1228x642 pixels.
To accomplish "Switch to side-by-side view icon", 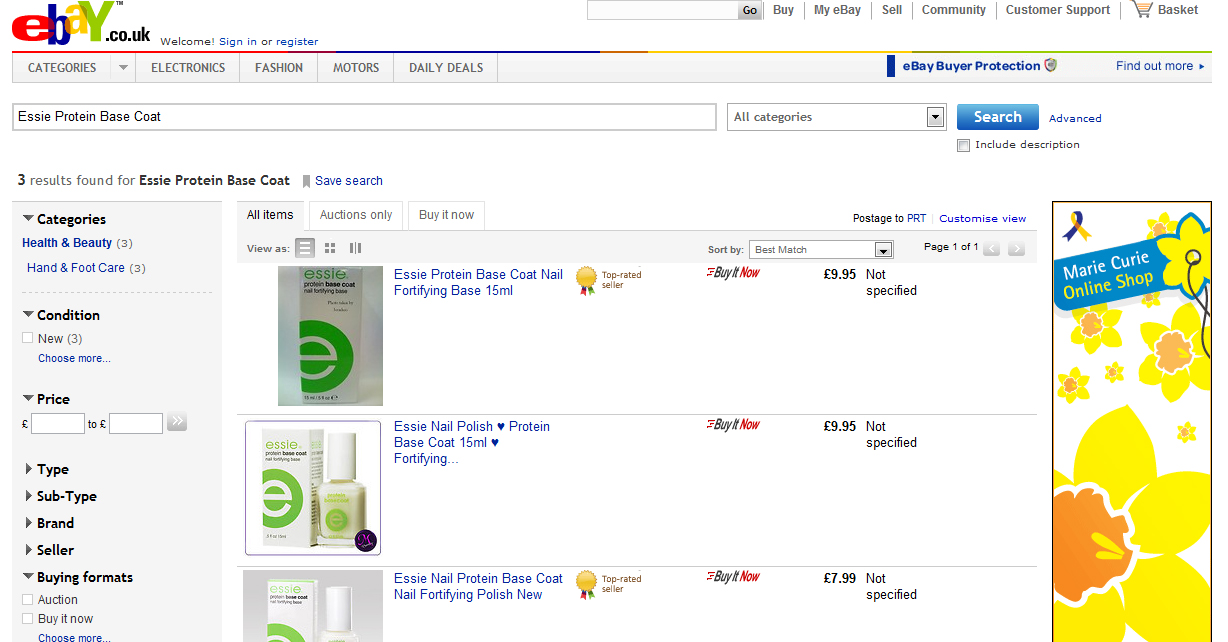I will point(355,248).
